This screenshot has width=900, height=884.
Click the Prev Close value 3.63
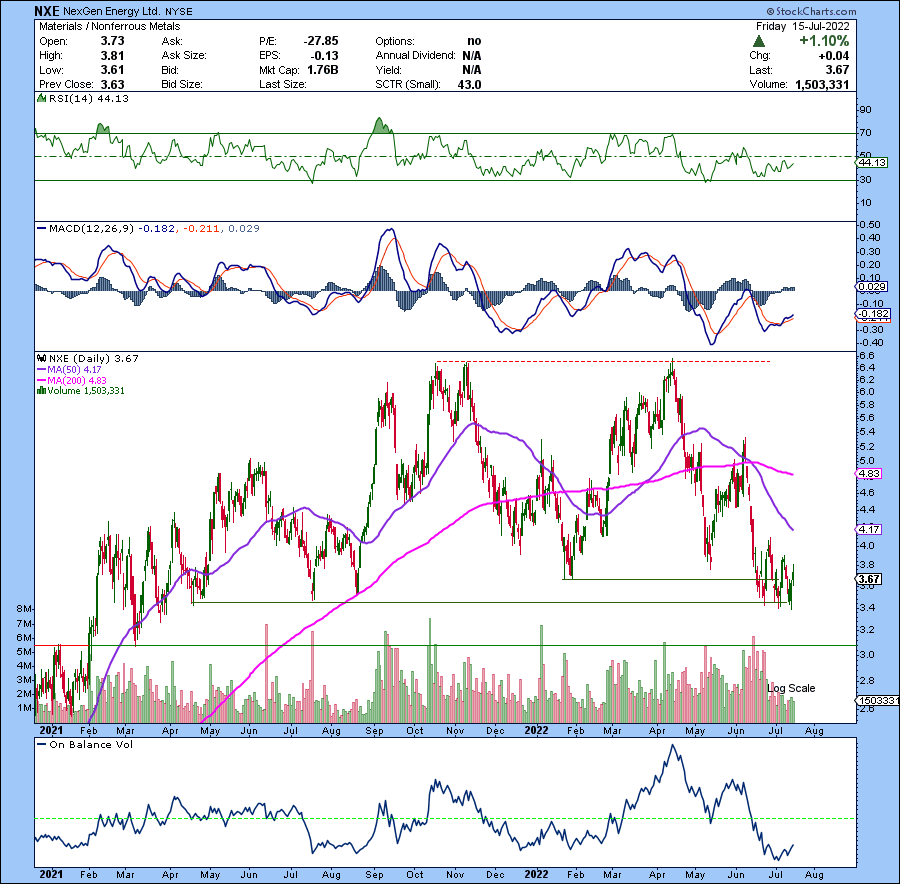[112, 84]
